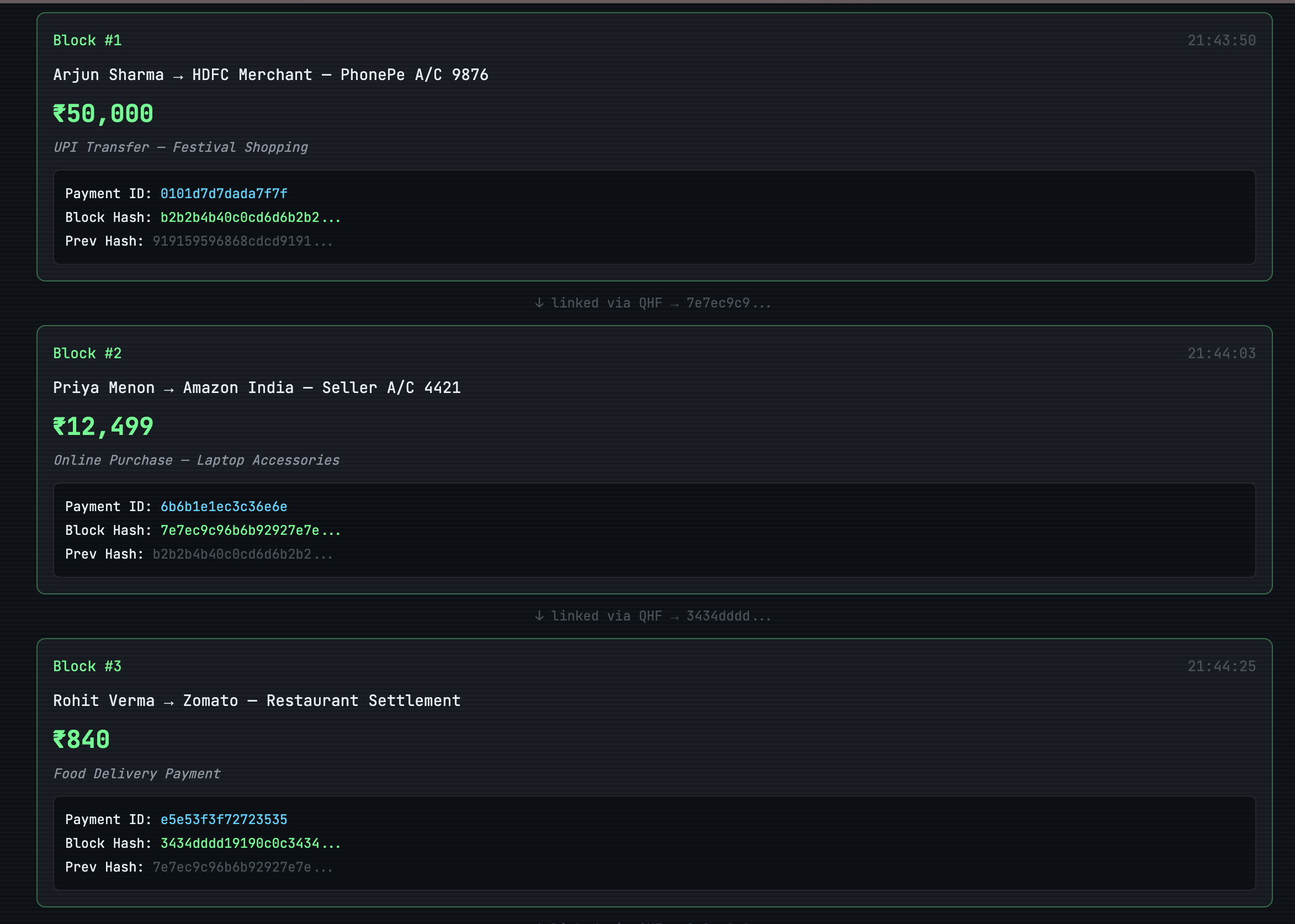Viewport: 1295px width, 924px height.
Task: Click the Rohit Verma Zomato transaction title
Action: 257,700
